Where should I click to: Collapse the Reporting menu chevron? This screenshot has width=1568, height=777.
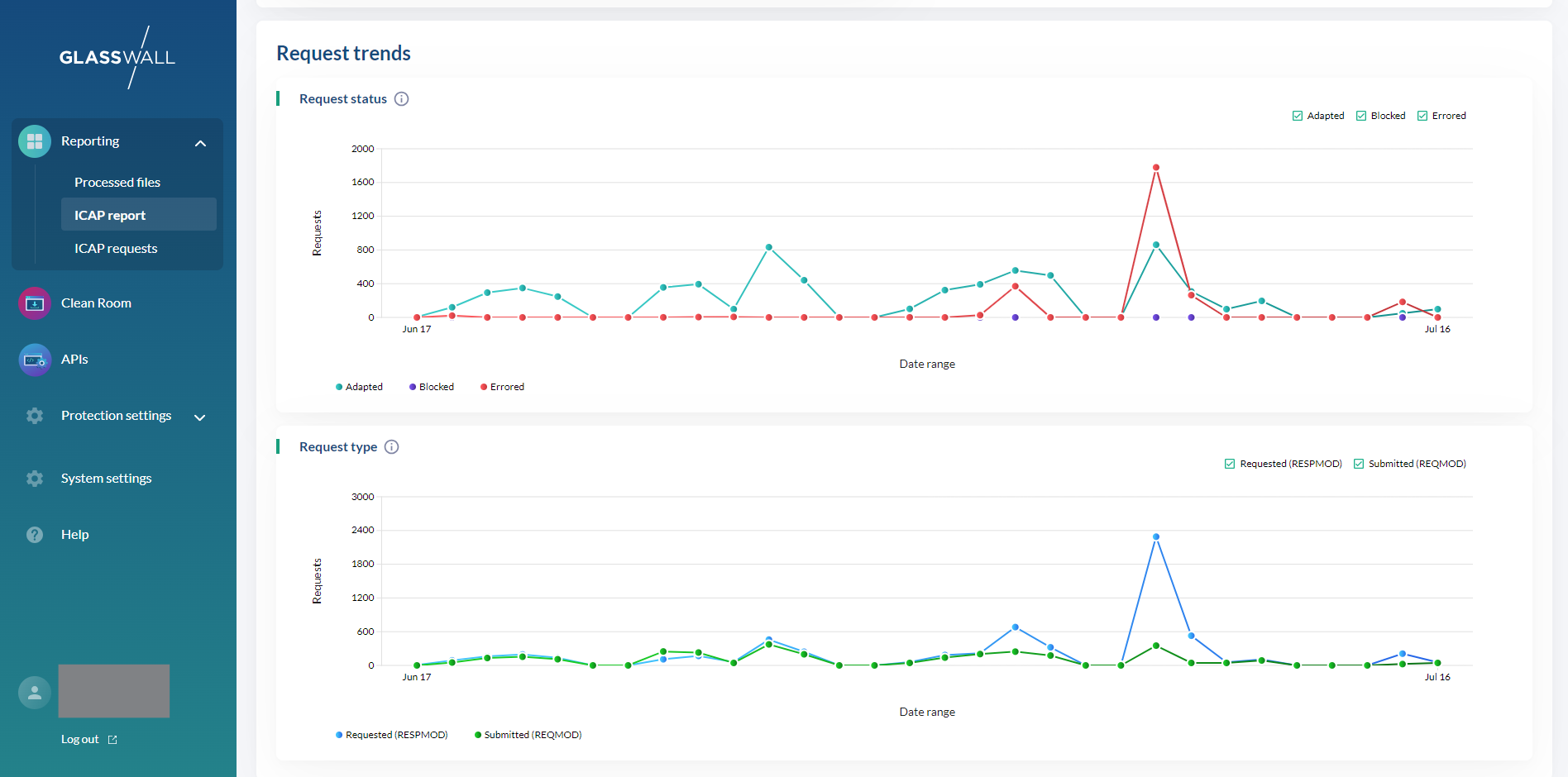tap(200, 143)
